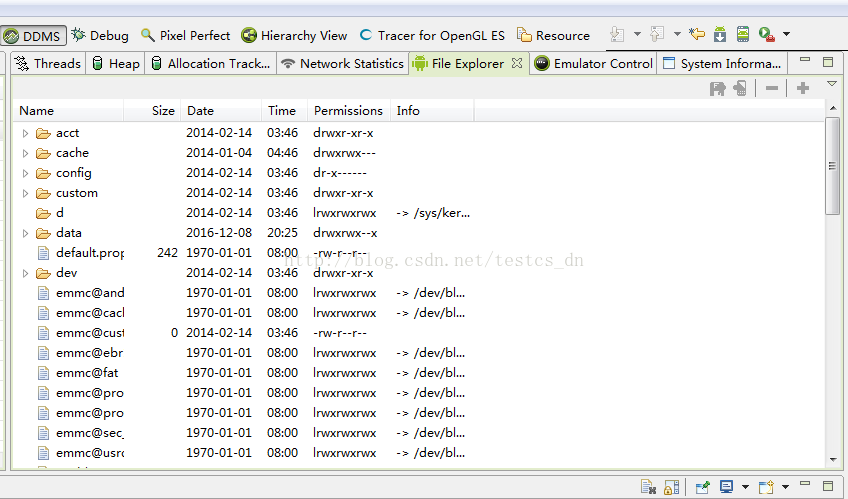Click the vertical scrollbar down arrow

click(833, 460)
